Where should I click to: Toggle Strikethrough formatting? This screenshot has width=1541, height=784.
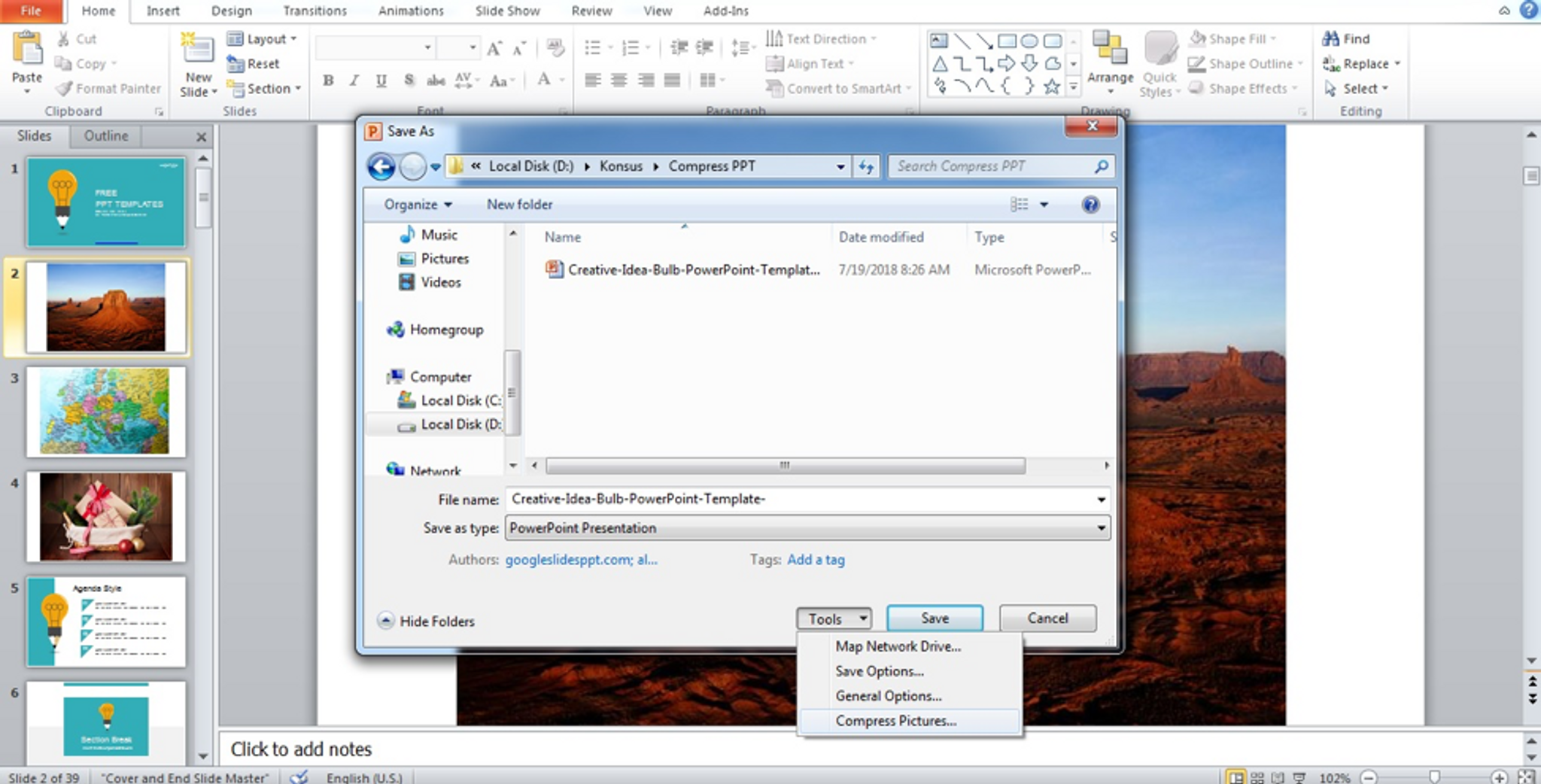pyautogui.click(x=436, y=81)
